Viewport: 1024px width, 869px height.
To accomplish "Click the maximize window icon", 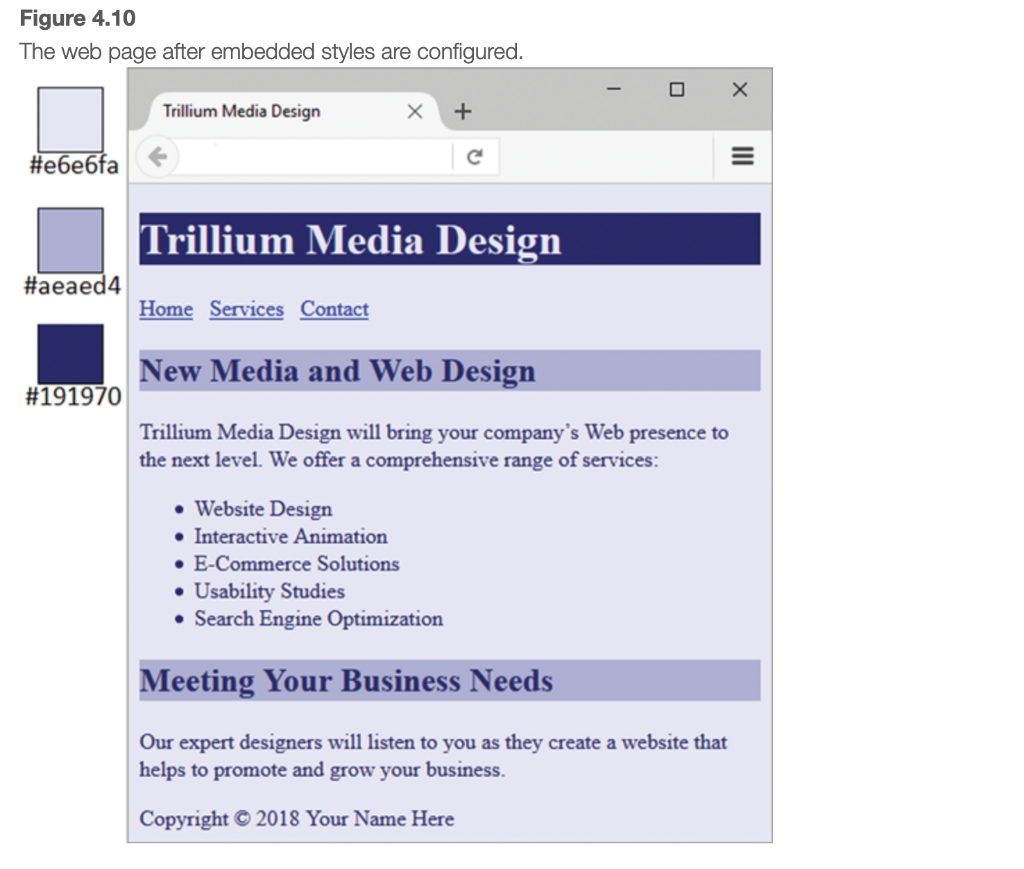I will click(x=676, y=89).
